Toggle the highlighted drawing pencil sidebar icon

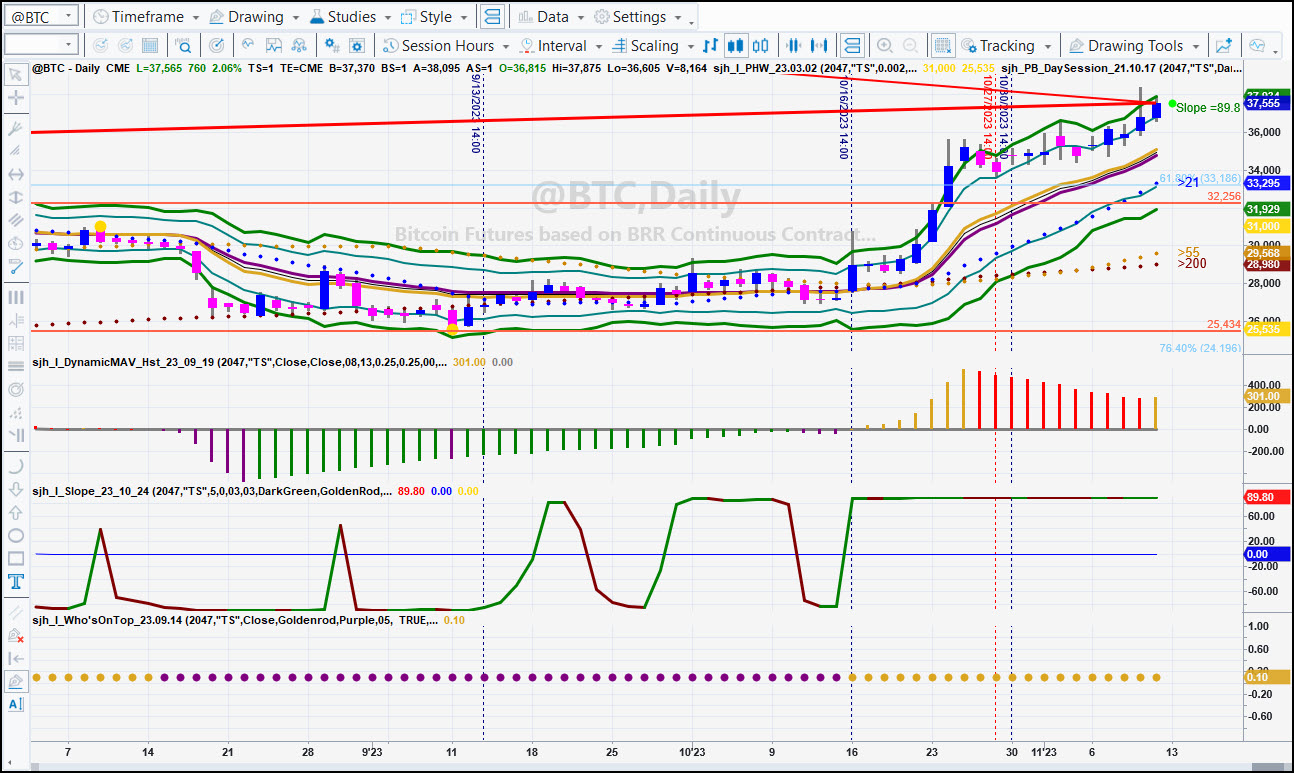pos(15,682)
